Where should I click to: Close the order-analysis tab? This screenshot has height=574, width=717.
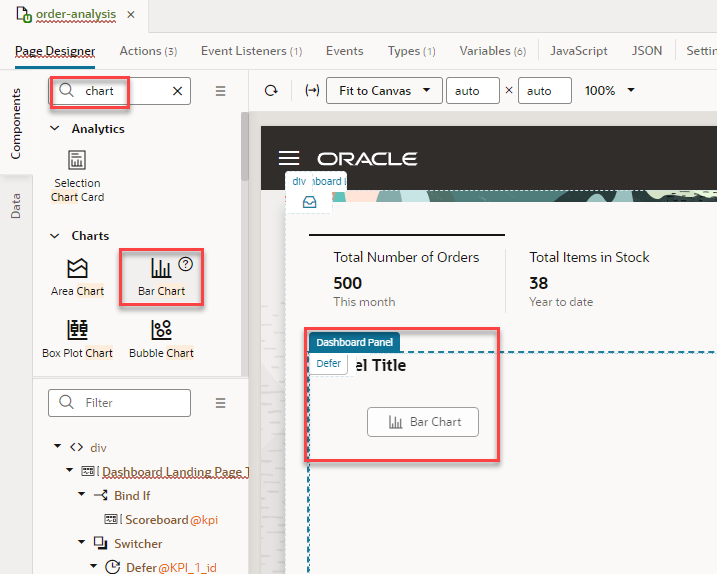[x=131, y=15]
